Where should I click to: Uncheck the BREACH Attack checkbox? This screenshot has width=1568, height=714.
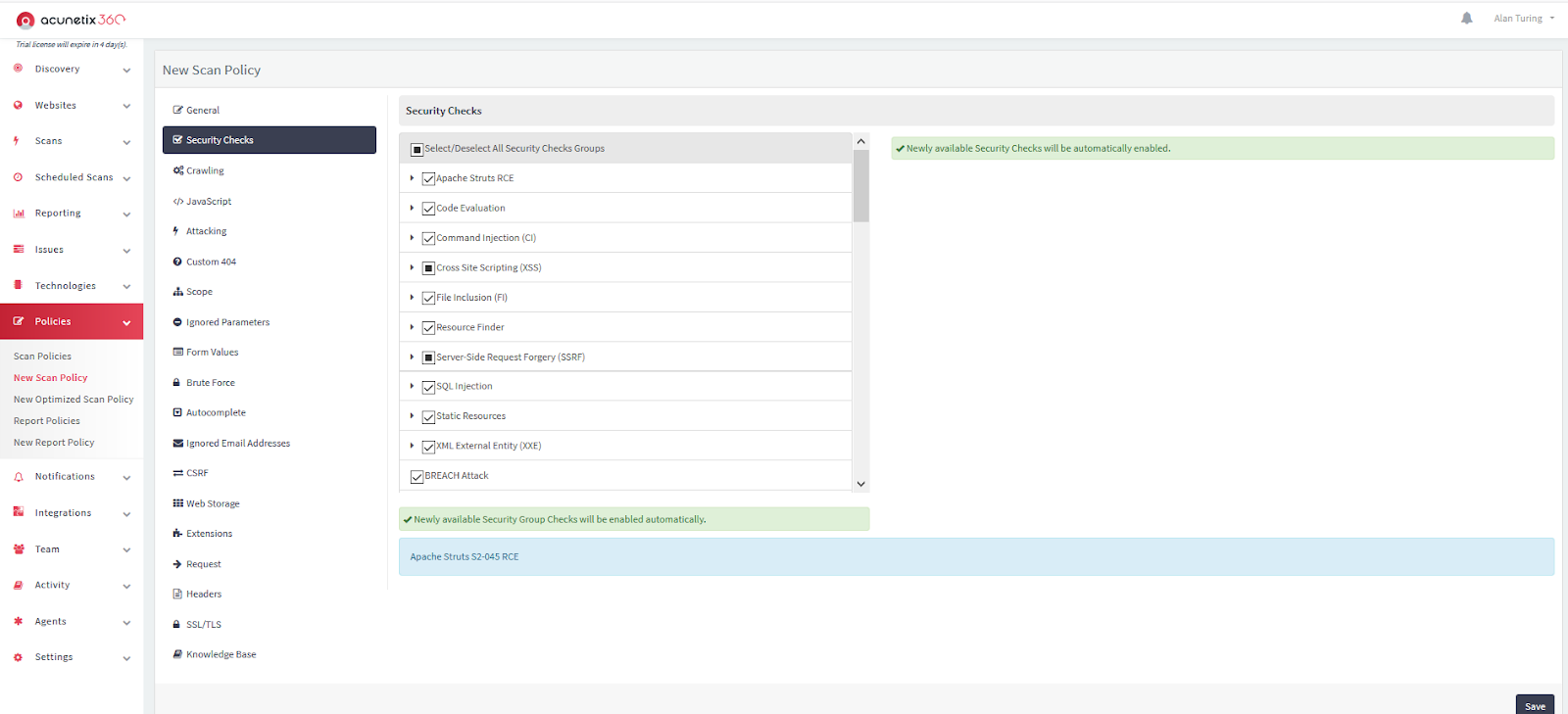(x=416, y=477)
